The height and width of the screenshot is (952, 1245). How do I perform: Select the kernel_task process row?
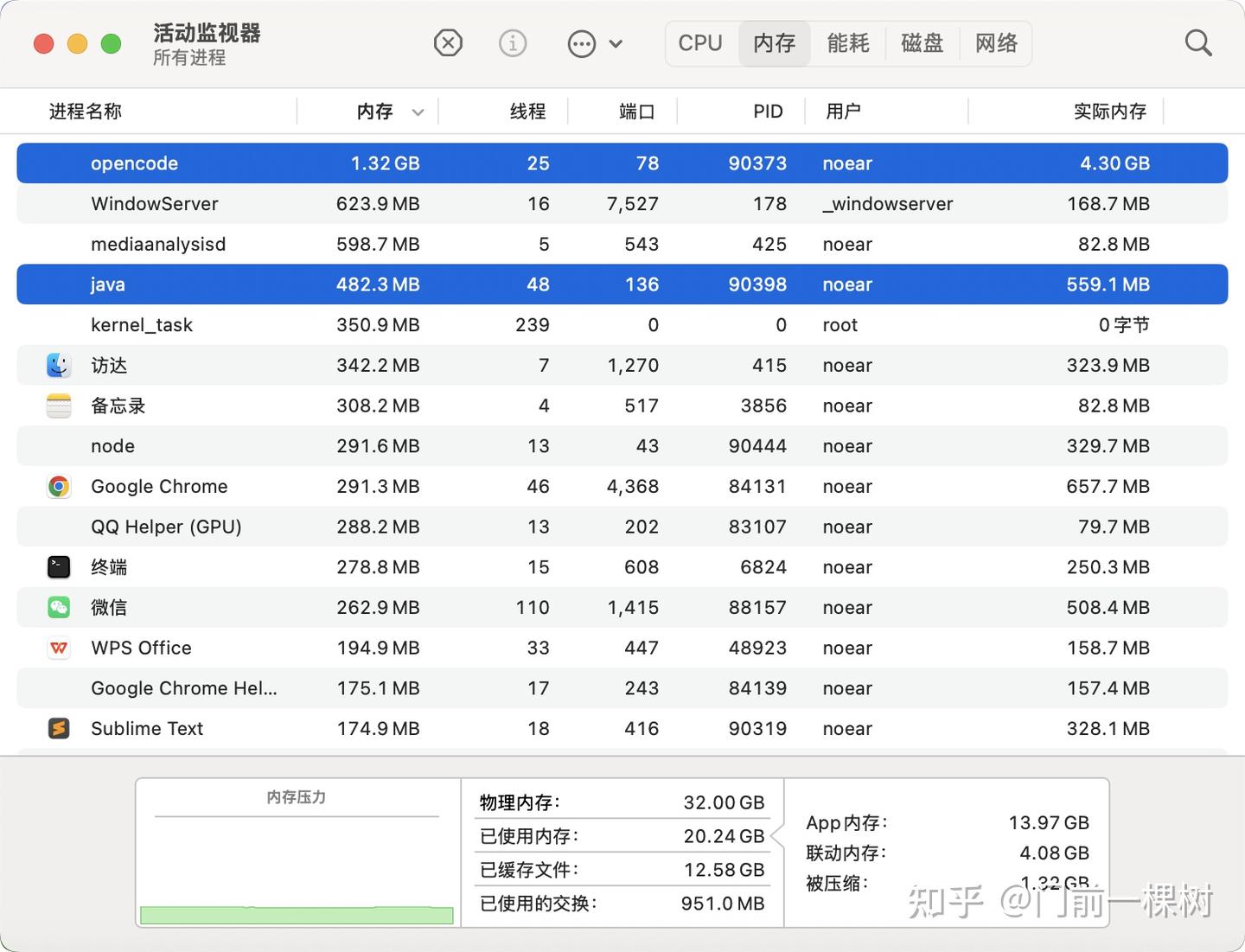click(622, 325)
